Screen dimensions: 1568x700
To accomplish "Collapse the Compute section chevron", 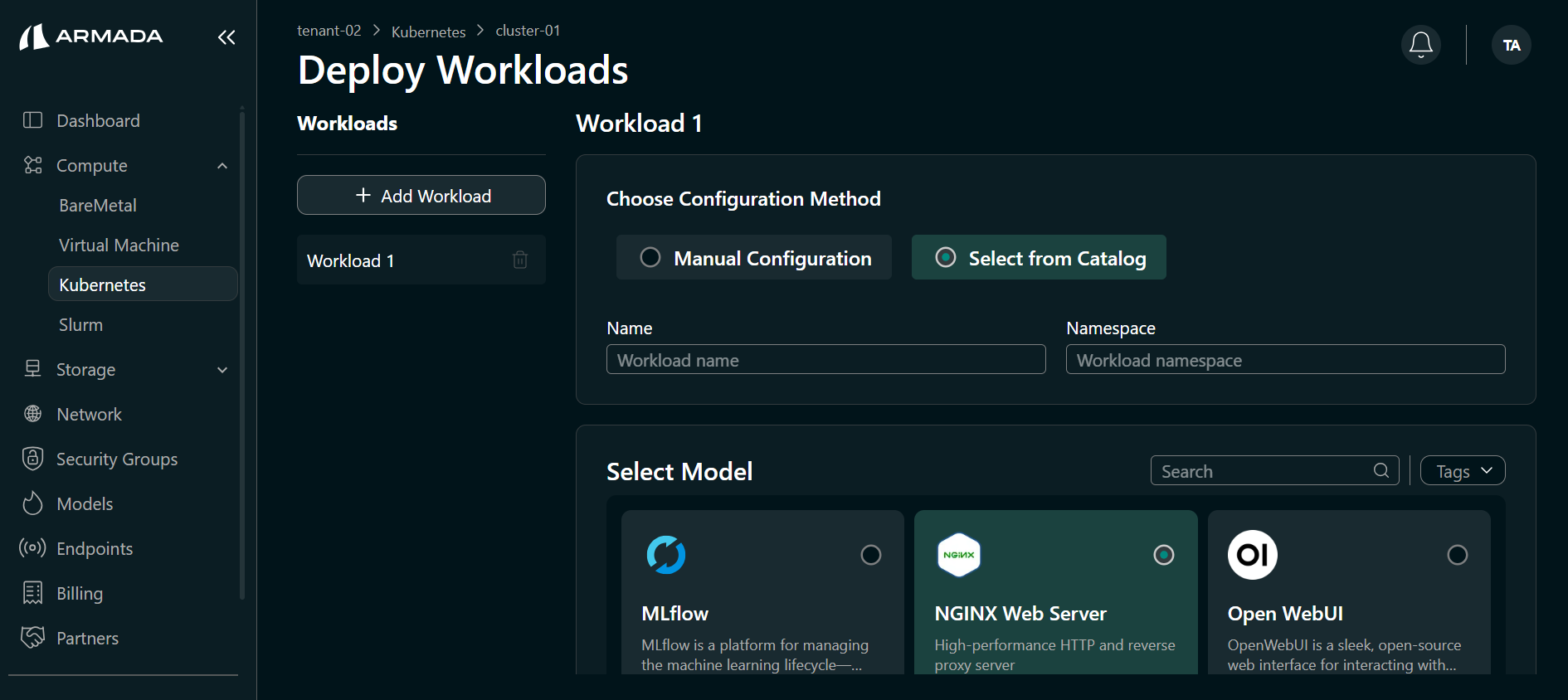I will click(x=222, y=166).
